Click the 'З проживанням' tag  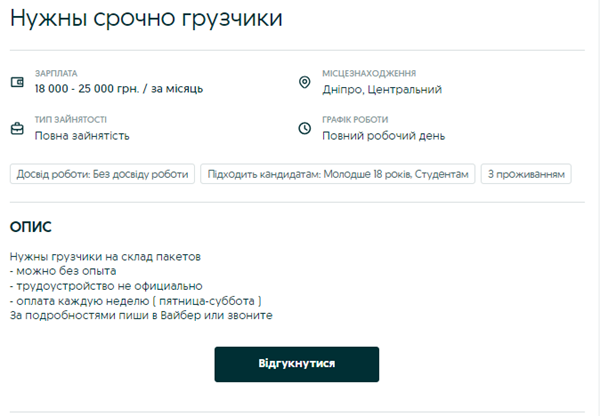(x=526, y=174)
